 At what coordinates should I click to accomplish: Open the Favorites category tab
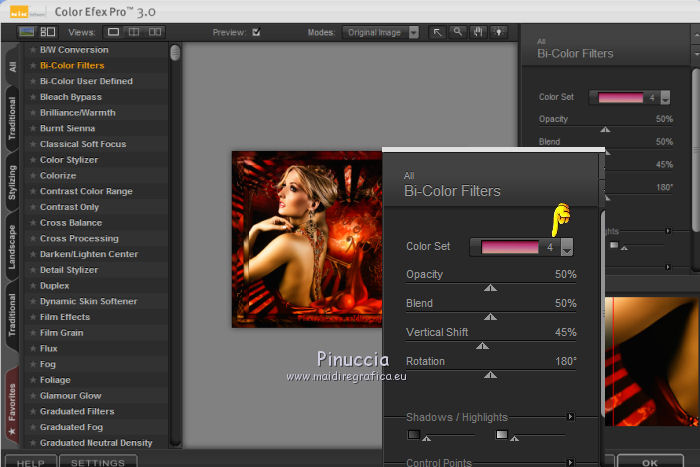12,405
